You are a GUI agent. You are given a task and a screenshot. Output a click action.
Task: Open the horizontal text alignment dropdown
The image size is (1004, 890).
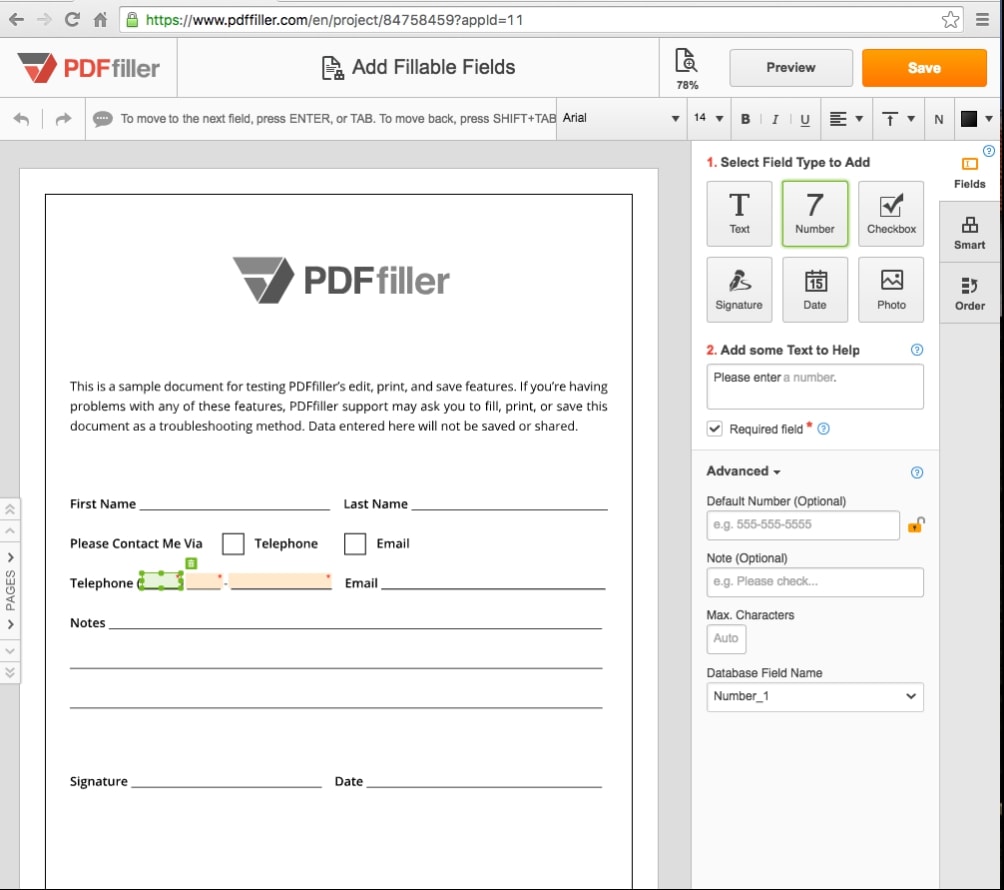point(846,119)
